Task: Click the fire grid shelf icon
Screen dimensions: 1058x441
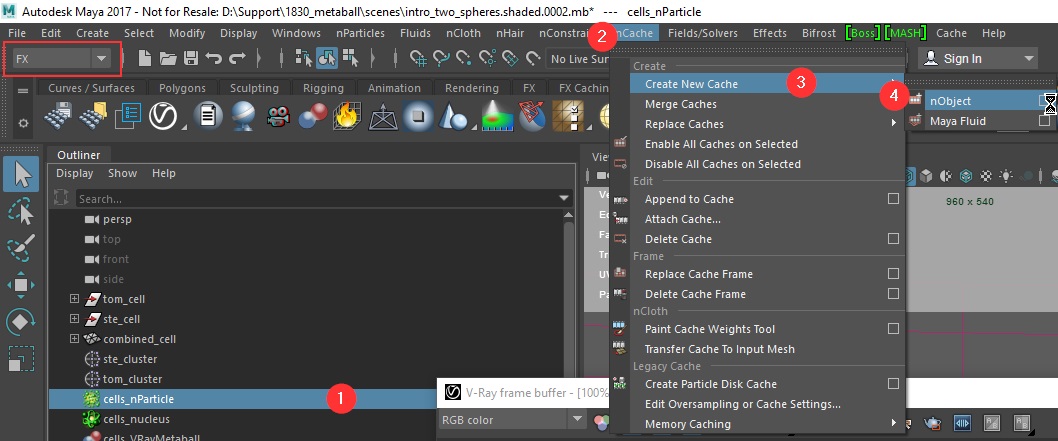Action: (x=345, y=116)
